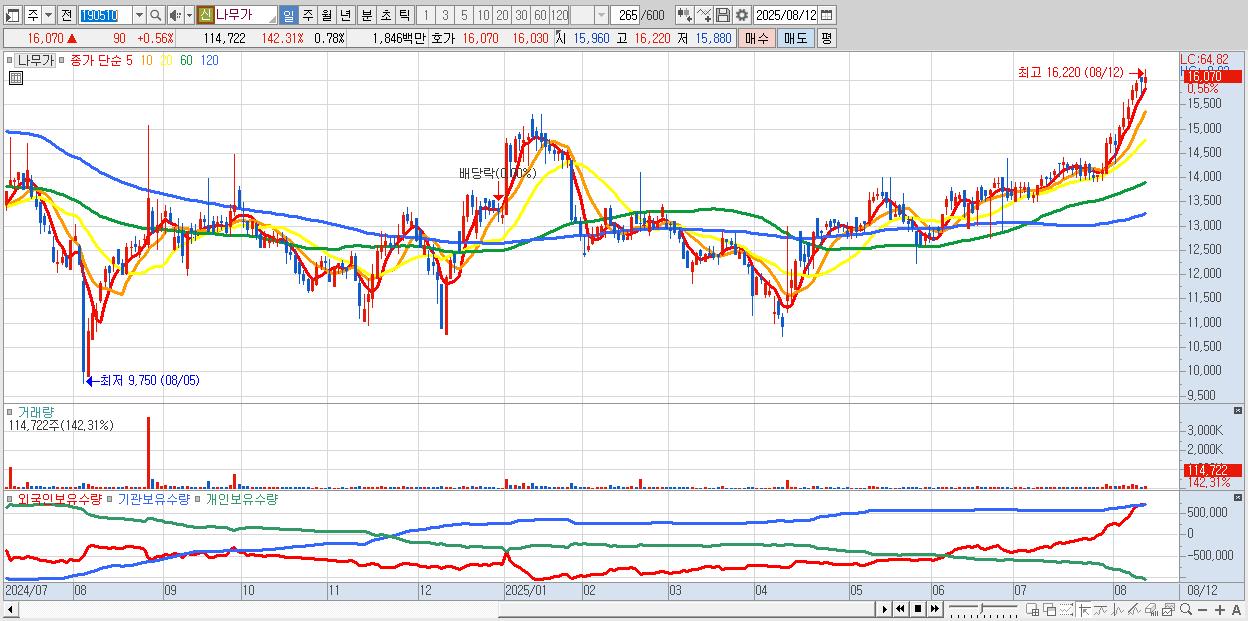Expand the stock code history dropdown
Viewport: 1248px width, 621px height.
pos(139,15)
